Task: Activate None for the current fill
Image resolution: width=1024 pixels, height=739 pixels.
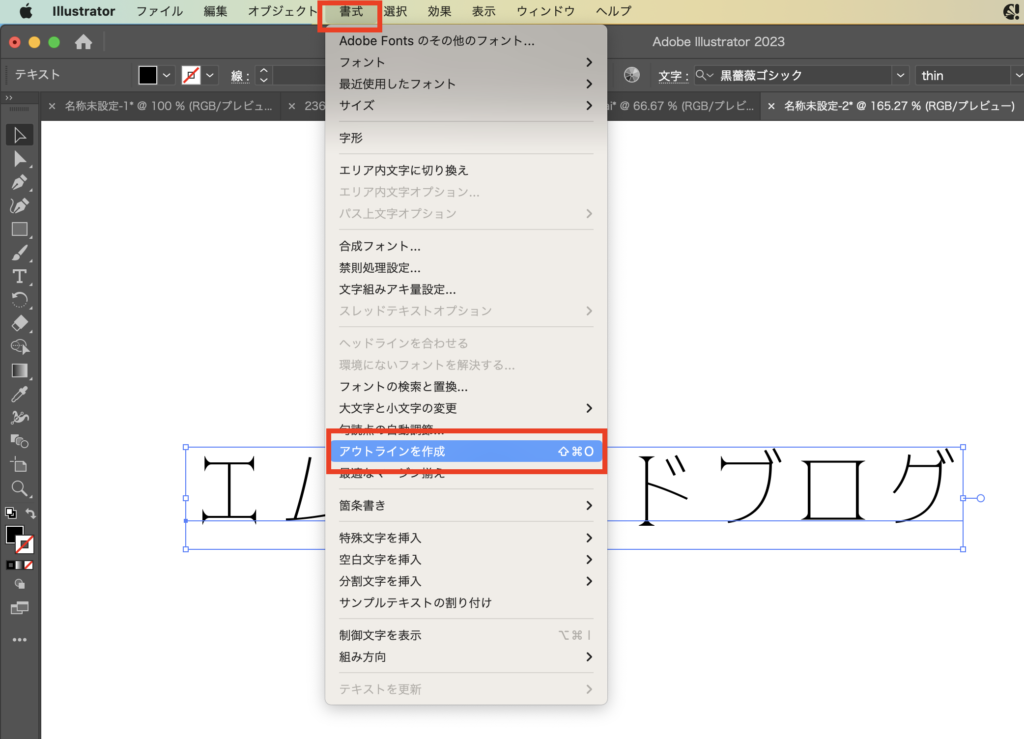Action: pyautogui.click(x=29, y=565)
